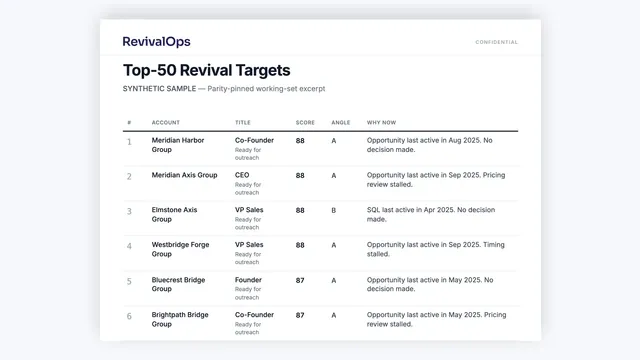640x360 pixels.
Task: Click the ANGLE column header
Action: 341,122
